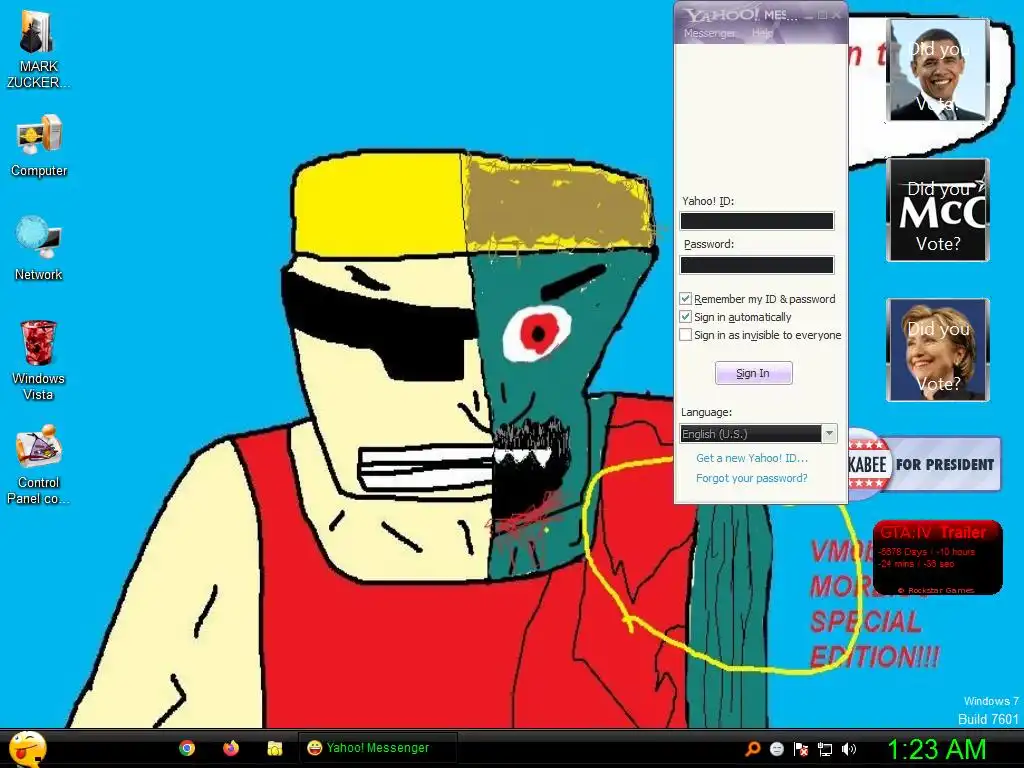Open the smiley-face Start button
This screenshot has width=1024, height=768.
click(27, 749)
